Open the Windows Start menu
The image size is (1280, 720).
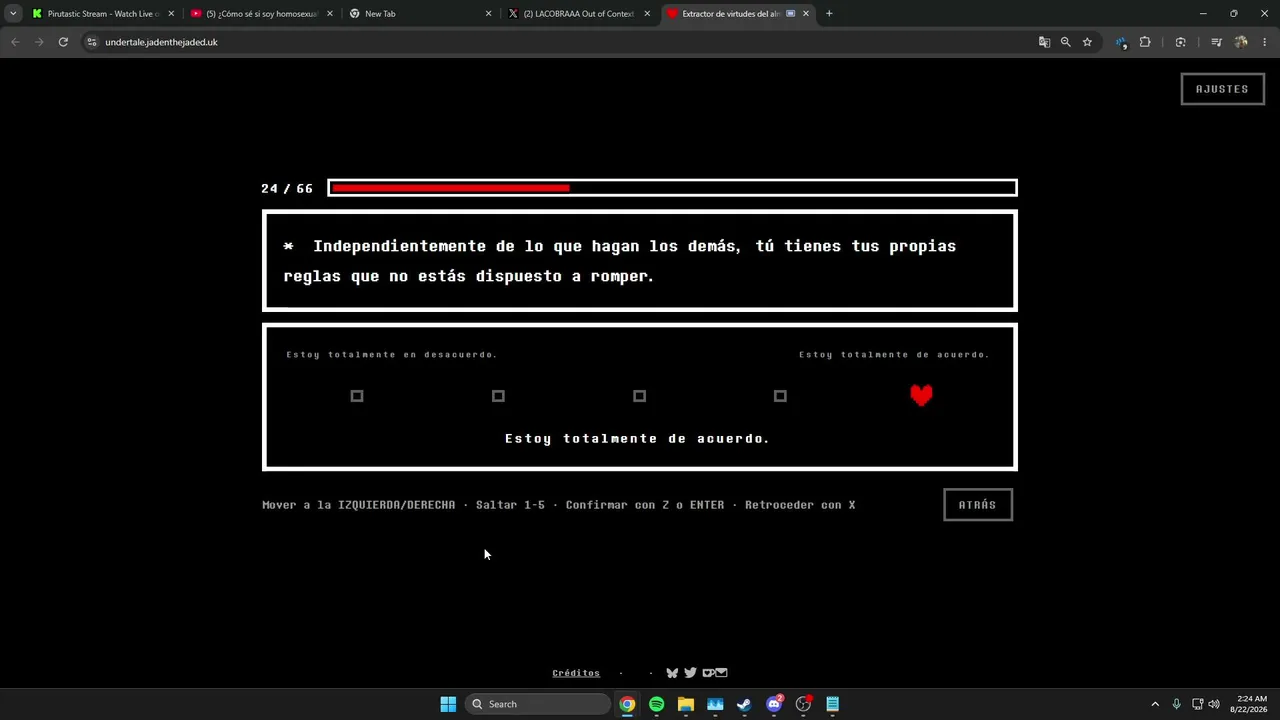click(448, 704)
